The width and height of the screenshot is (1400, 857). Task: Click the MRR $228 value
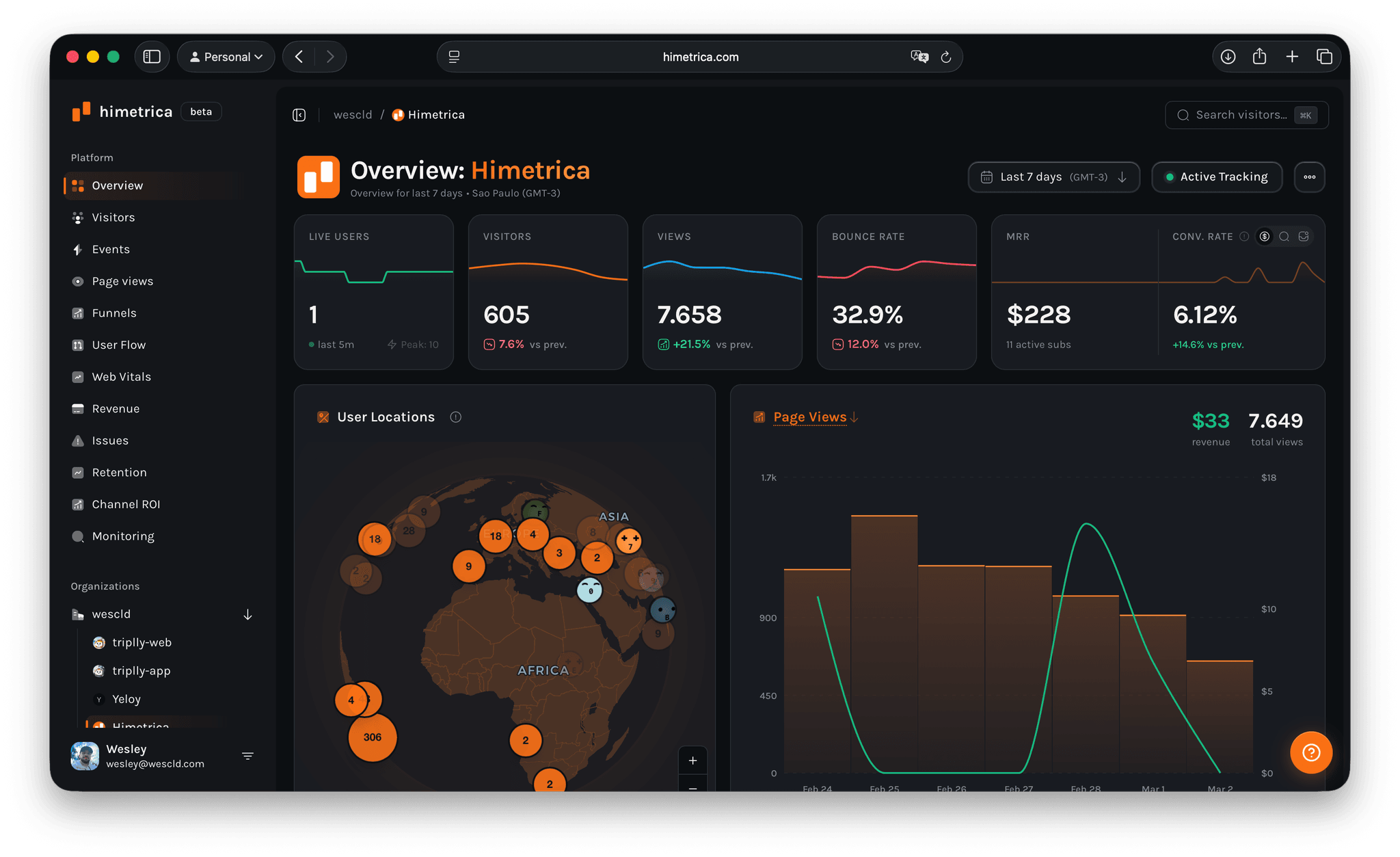click(x=1038, y=315)
